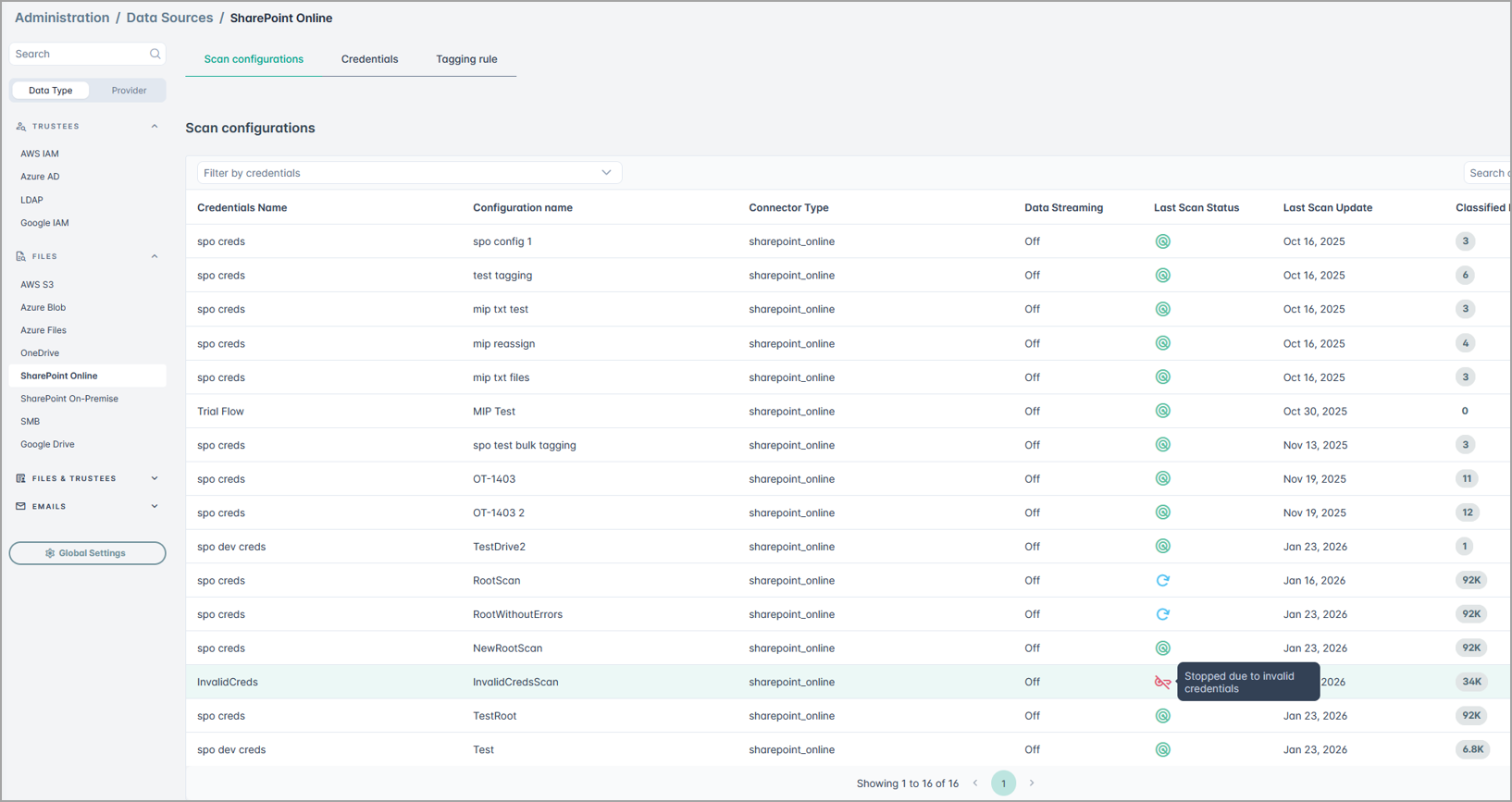Screen dimensions: 1512x802
Task: Select the Data Type view toggle
Action: 51,91
